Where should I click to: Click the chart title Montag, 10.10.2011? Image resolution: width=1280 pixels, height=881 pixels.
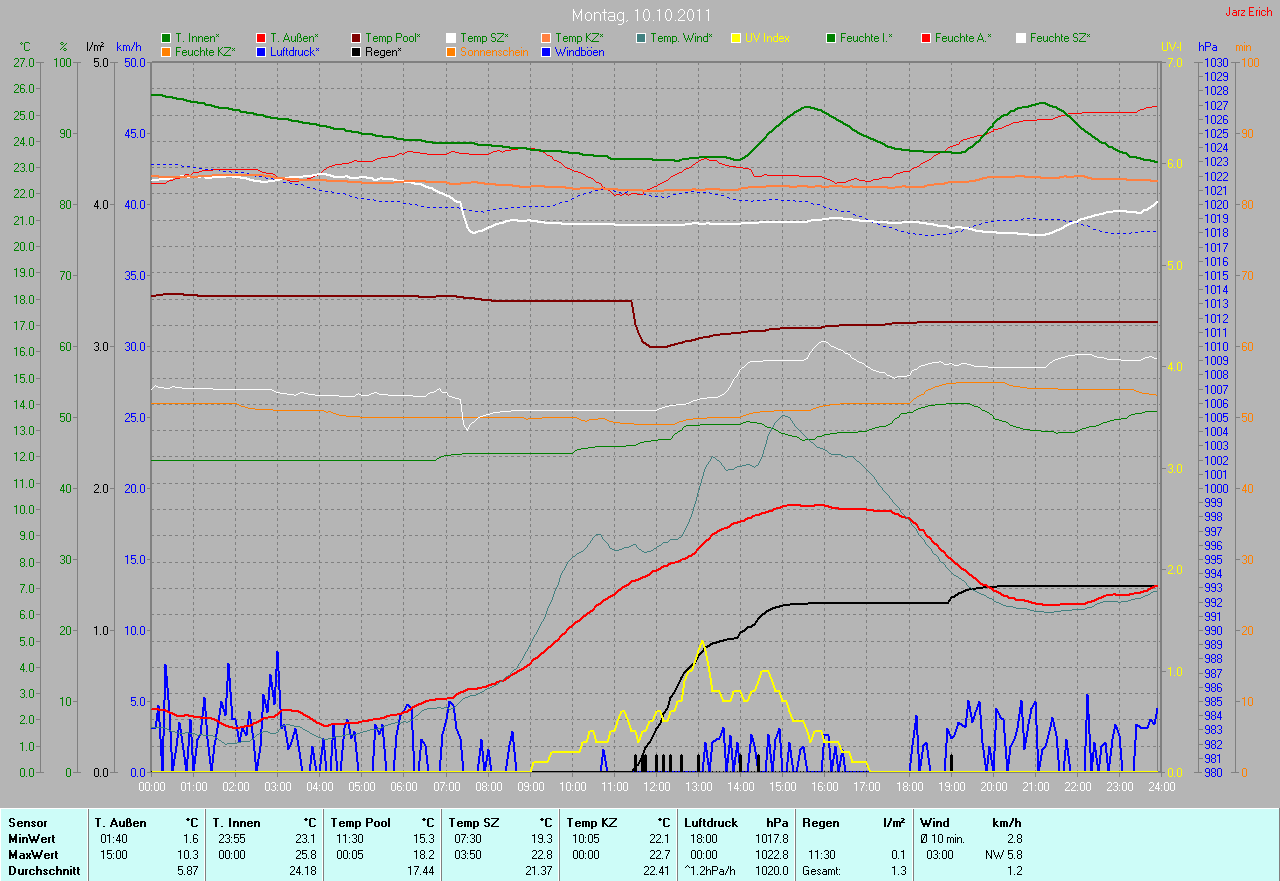(x=641, y=16)
